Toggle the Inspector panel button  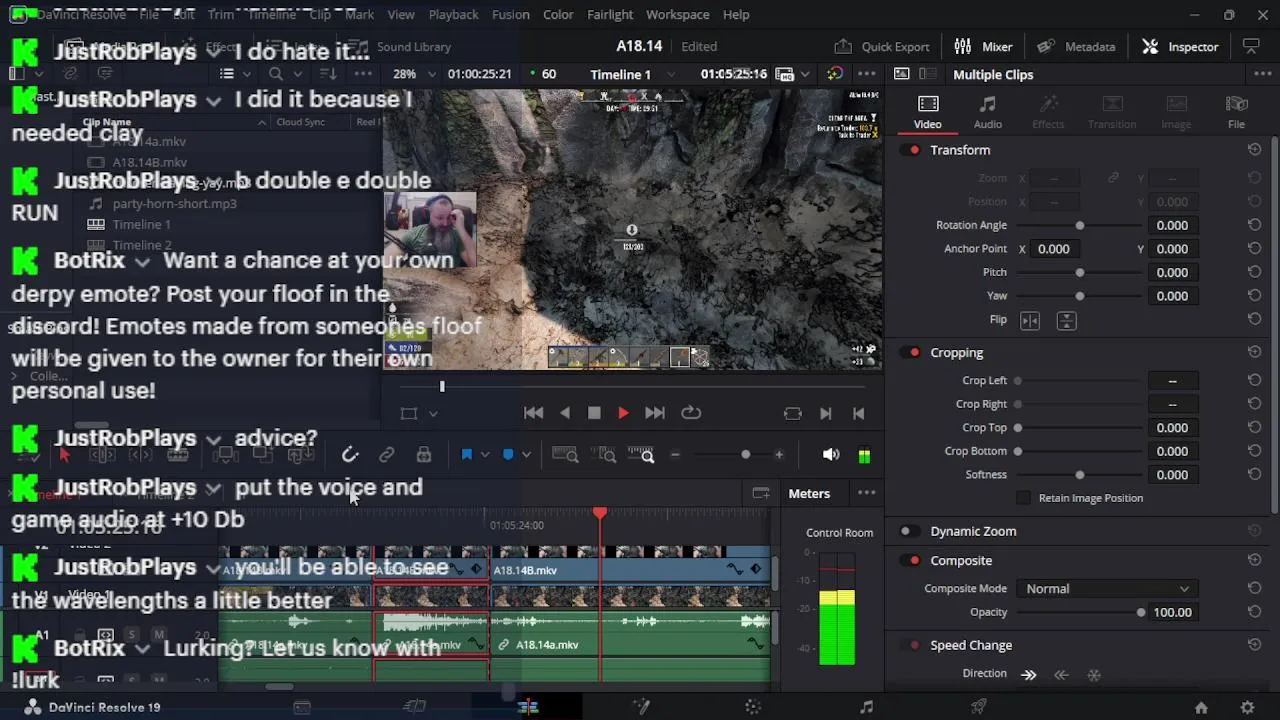tap(1181, 46)
